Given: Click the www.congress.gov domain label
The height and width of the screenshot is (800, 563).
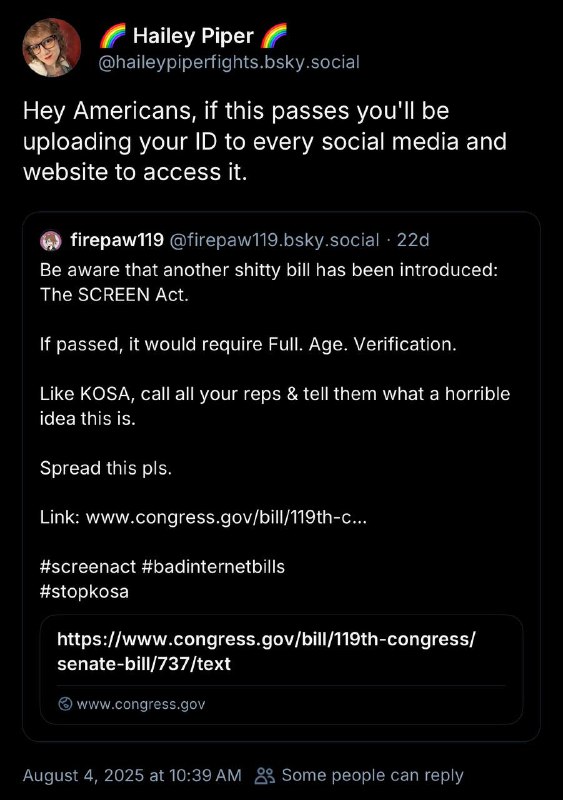Looking at the screenshot, I should click(141, 704).
